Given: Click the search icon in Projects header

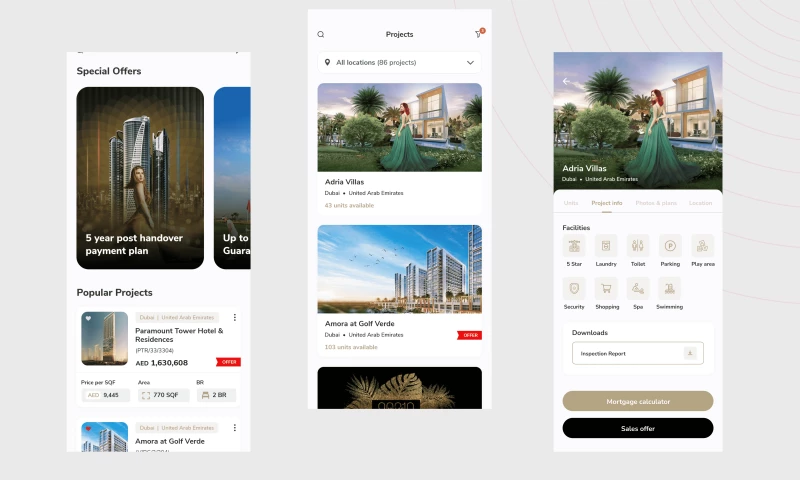Looking at the screenshot, I should coord(321,35).
